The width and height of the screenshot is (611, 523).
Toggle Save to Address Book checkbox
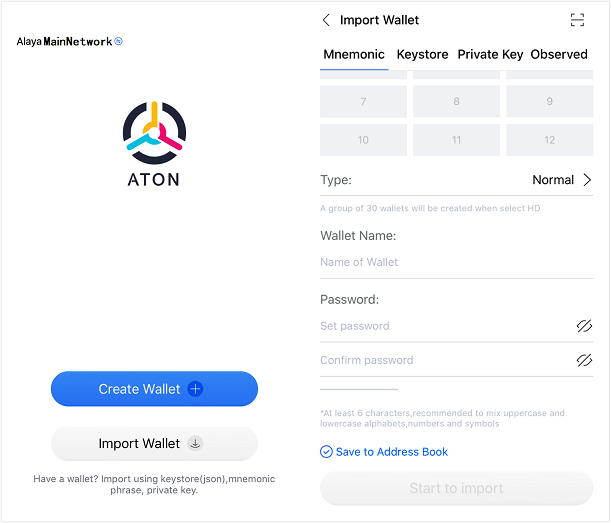tap(326, 452)
